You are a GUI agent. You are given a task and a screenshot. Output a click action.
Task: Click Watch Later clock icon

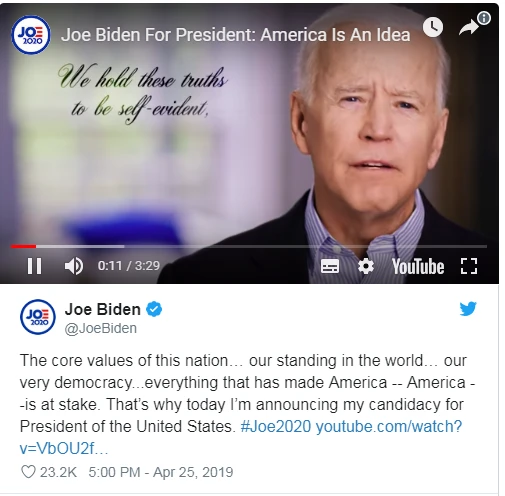coord(433,27)
